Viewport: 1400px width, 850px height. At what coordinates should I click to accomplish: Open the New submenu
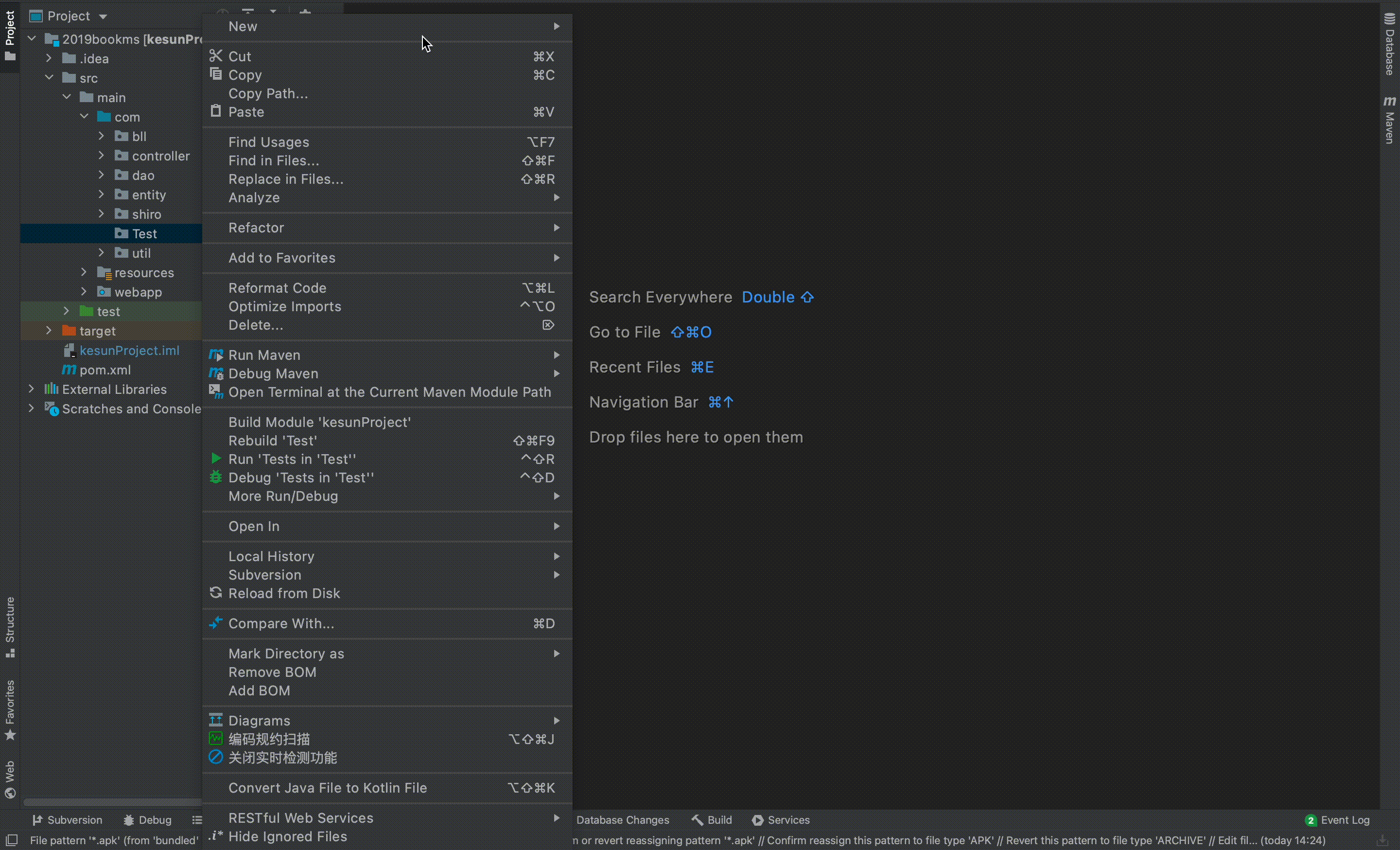[387, 26]
